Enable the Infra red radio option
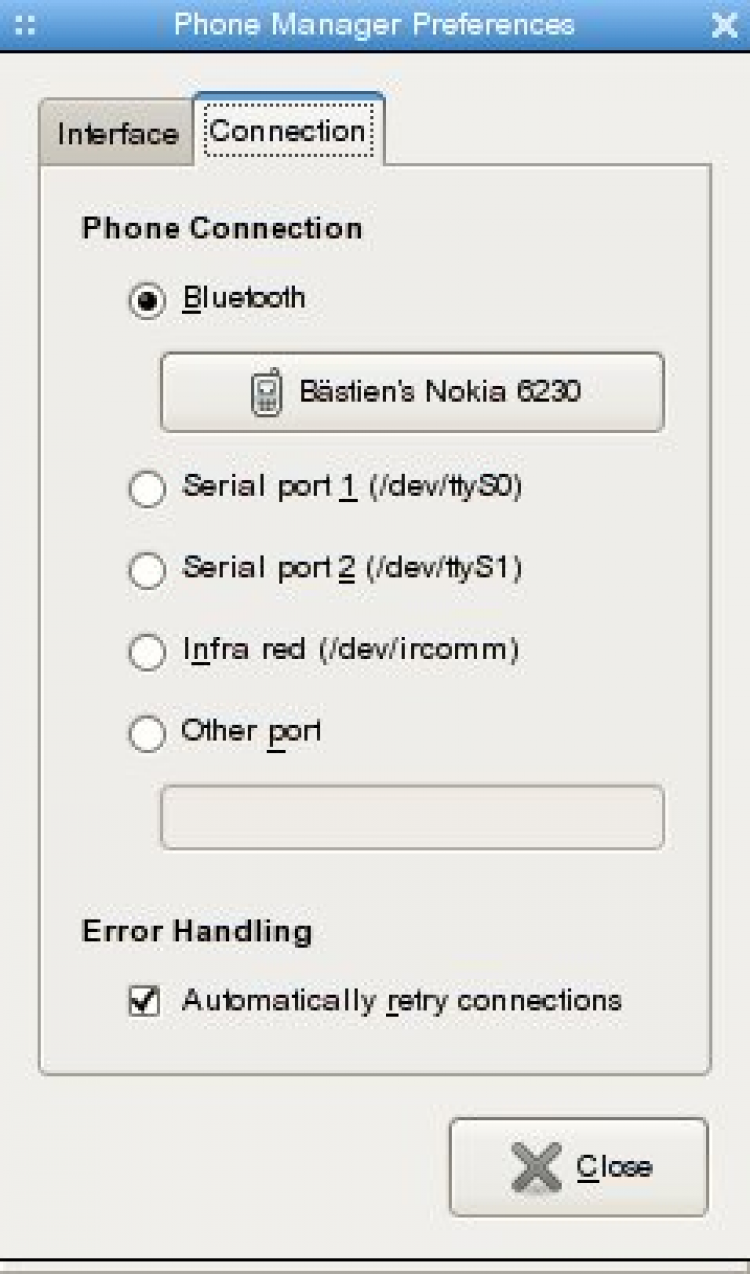 click(148, 652)
